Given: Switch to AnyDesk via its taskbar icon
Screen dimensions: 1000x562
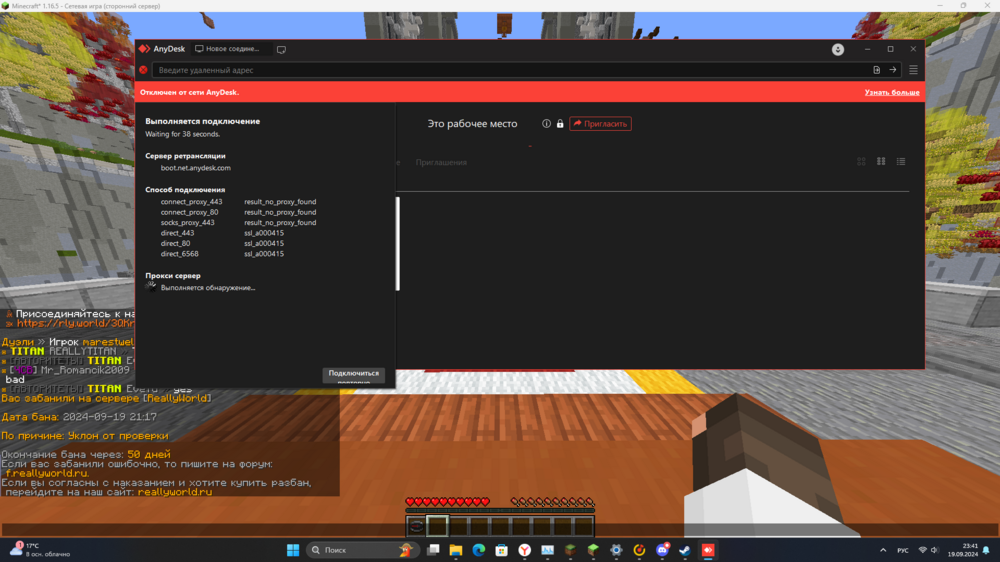Looking at the screenshot, I should (708, 550).
